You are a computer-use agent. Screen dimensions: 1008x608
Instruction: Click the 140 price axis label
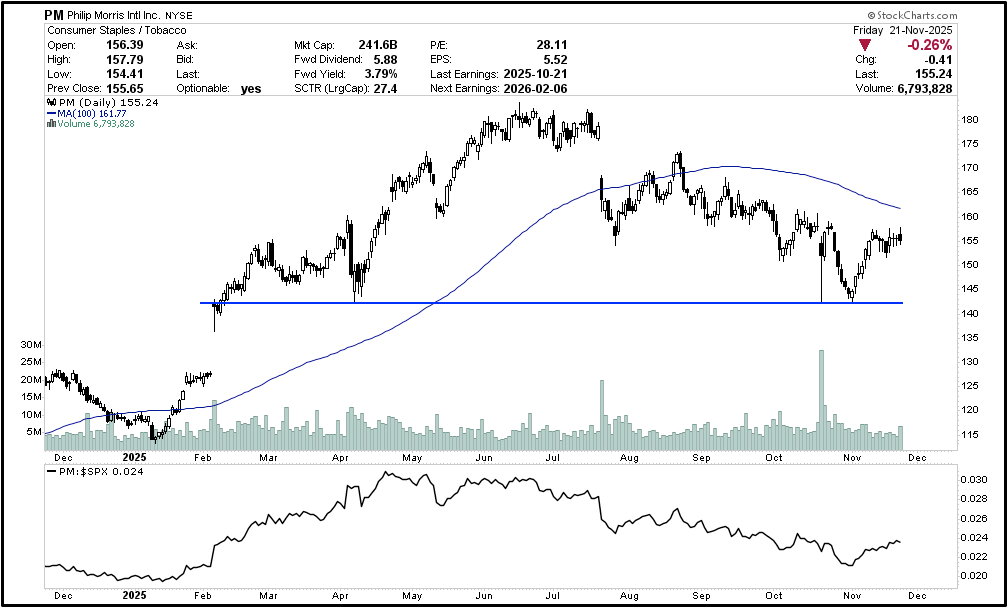[970, 314]
